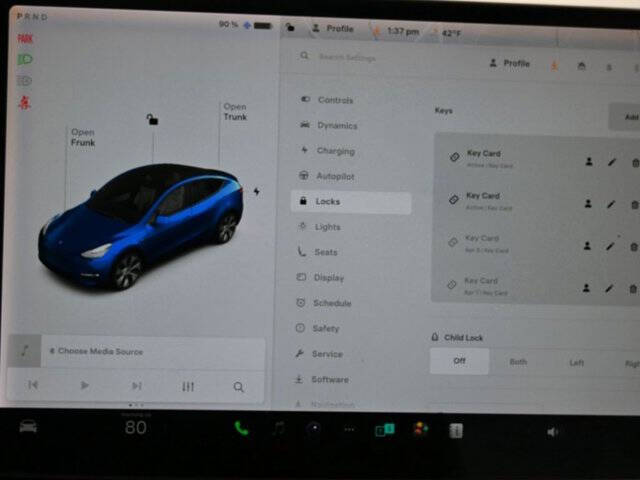Open the Theater app with green cards icon
This screenshot has height=480, width=640.
click(x=385, y=430)
